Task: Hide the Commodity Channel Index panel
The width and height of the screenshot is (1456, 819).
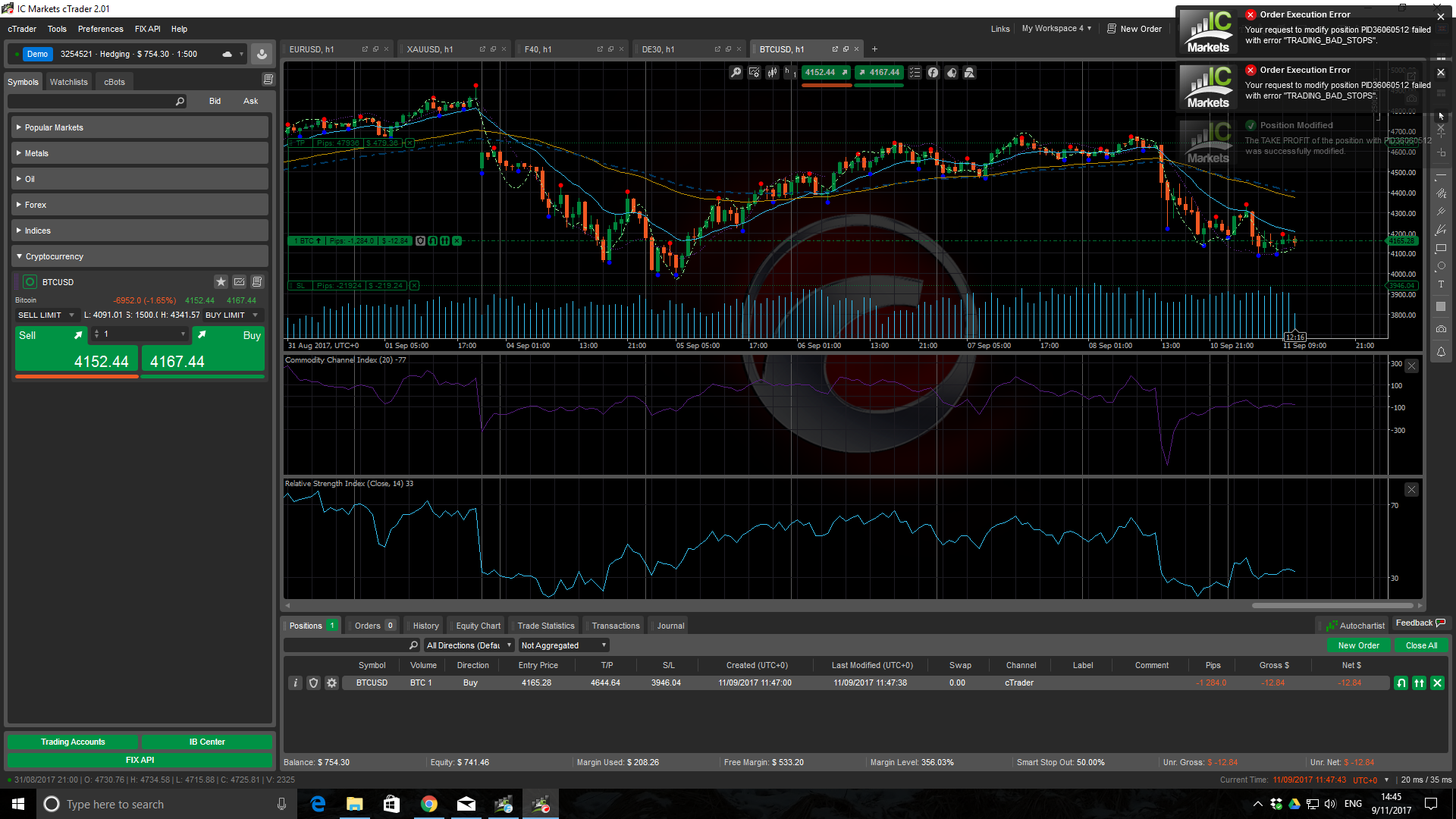Action: 1411,366
